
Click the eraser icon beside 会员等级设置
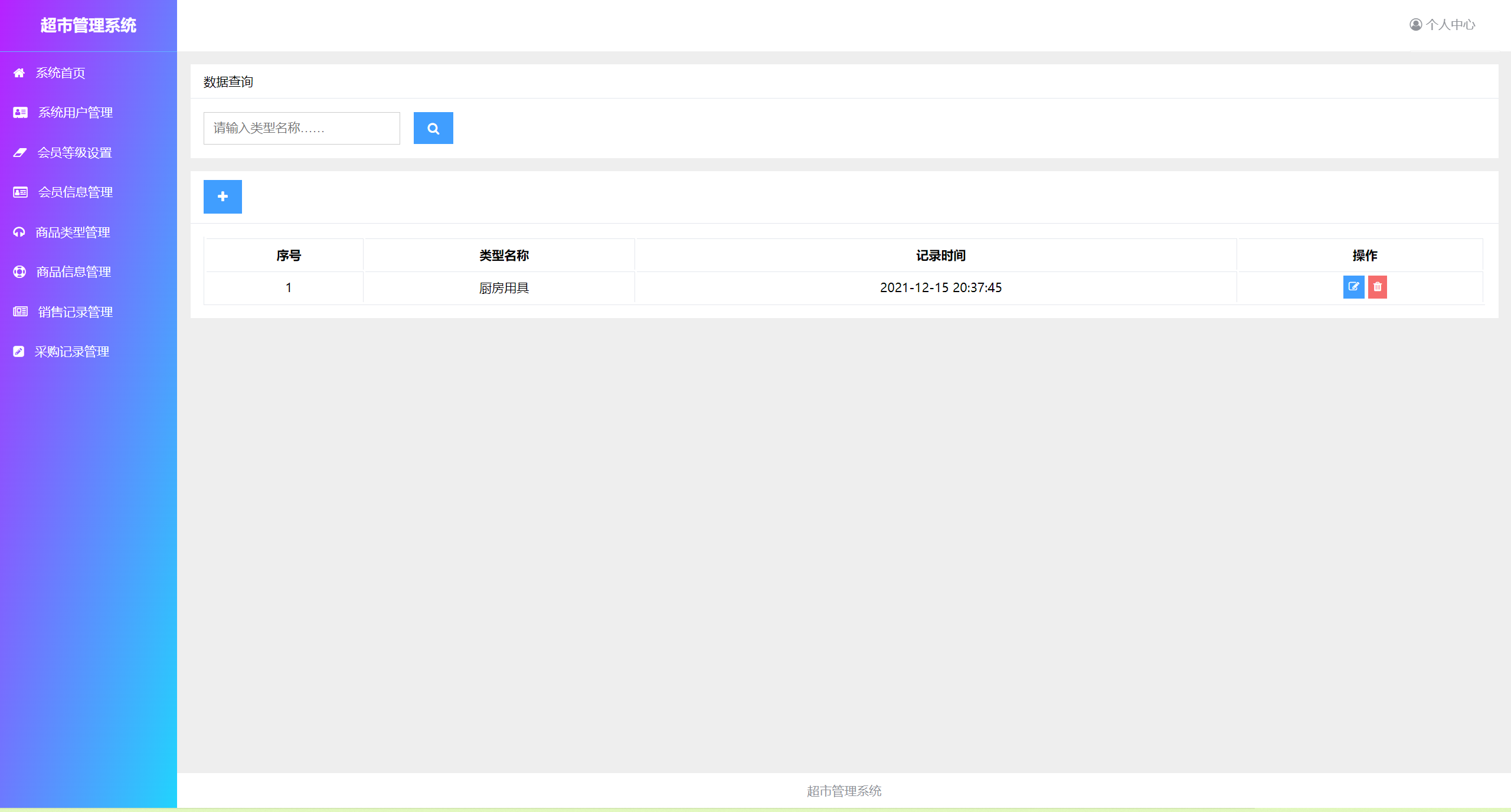pyautogui.click(x=19, y=152)
